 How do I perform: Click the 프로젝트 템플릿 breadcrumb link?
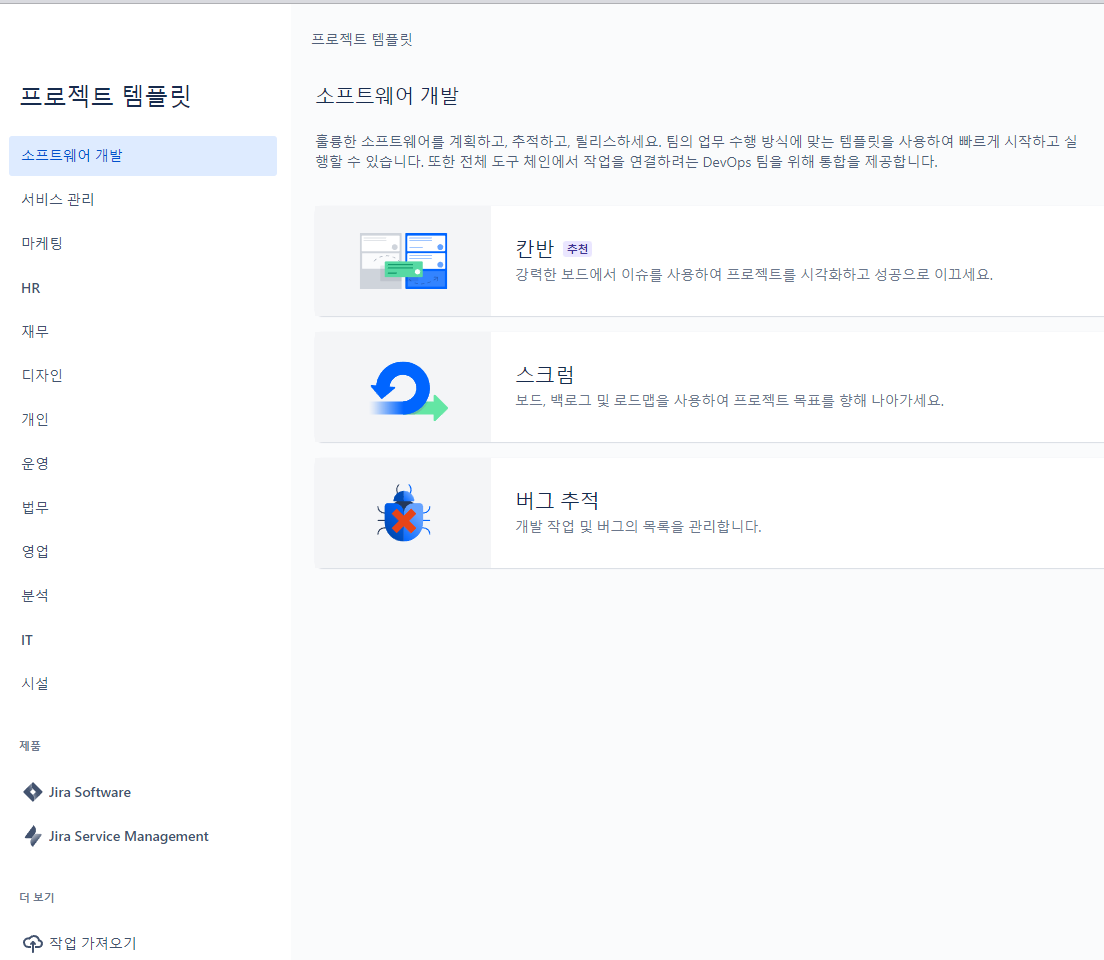360,39
